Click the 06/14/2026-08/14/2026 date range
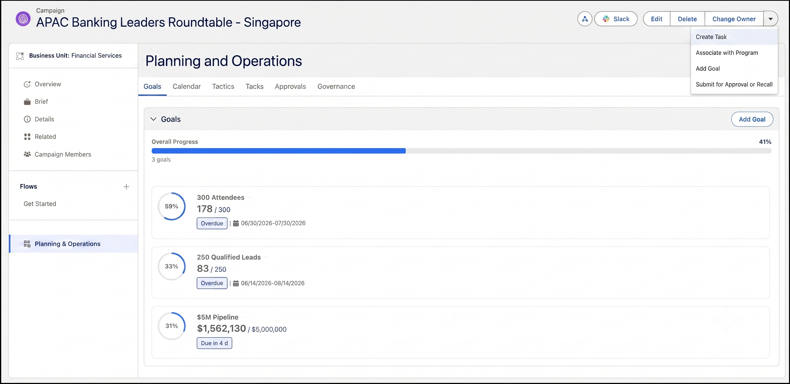Screen dimensions: 790x384 (x=273, y=283)
